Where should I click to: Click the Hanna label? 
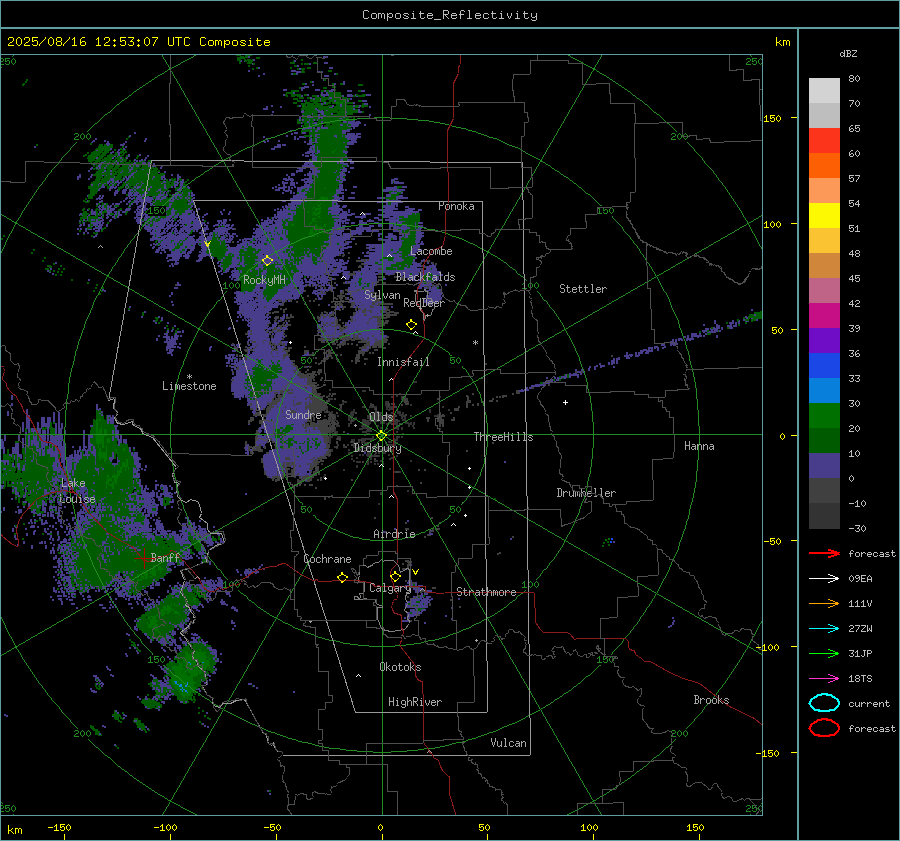[x=699, y=446]
